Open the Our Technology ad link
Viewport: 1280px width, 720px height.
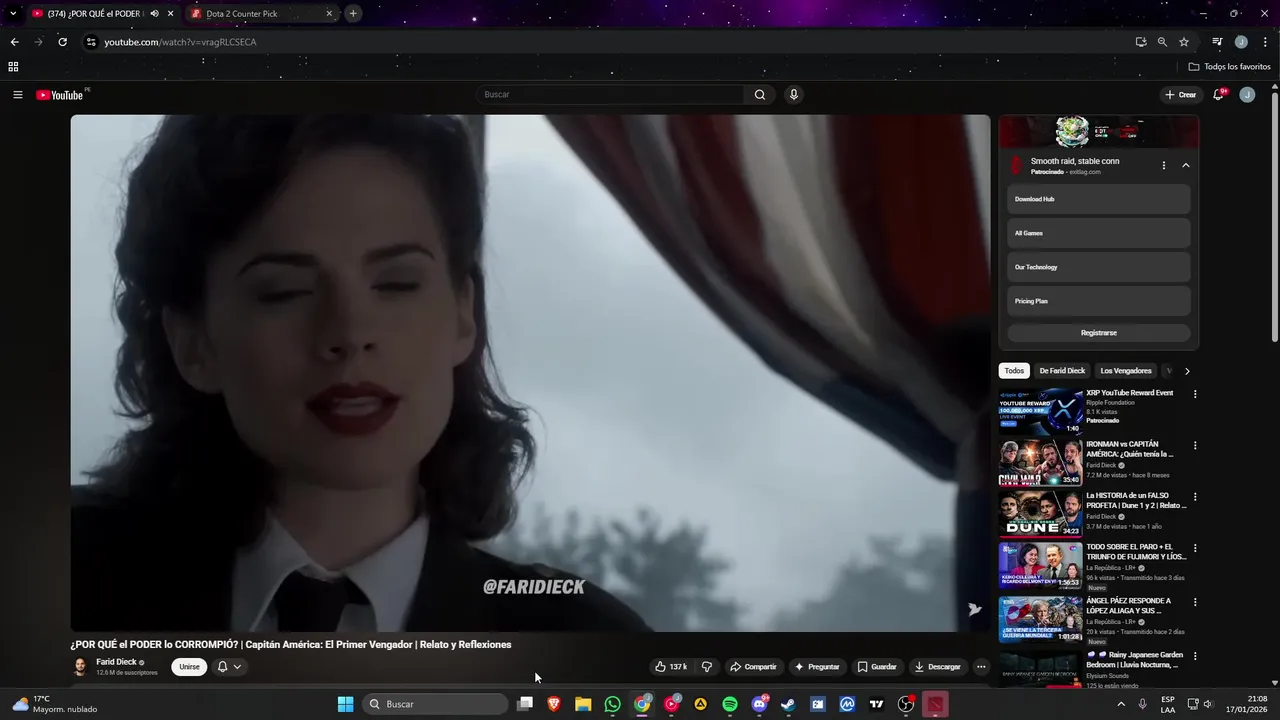pyautogui.click(x=1099, y=267)
